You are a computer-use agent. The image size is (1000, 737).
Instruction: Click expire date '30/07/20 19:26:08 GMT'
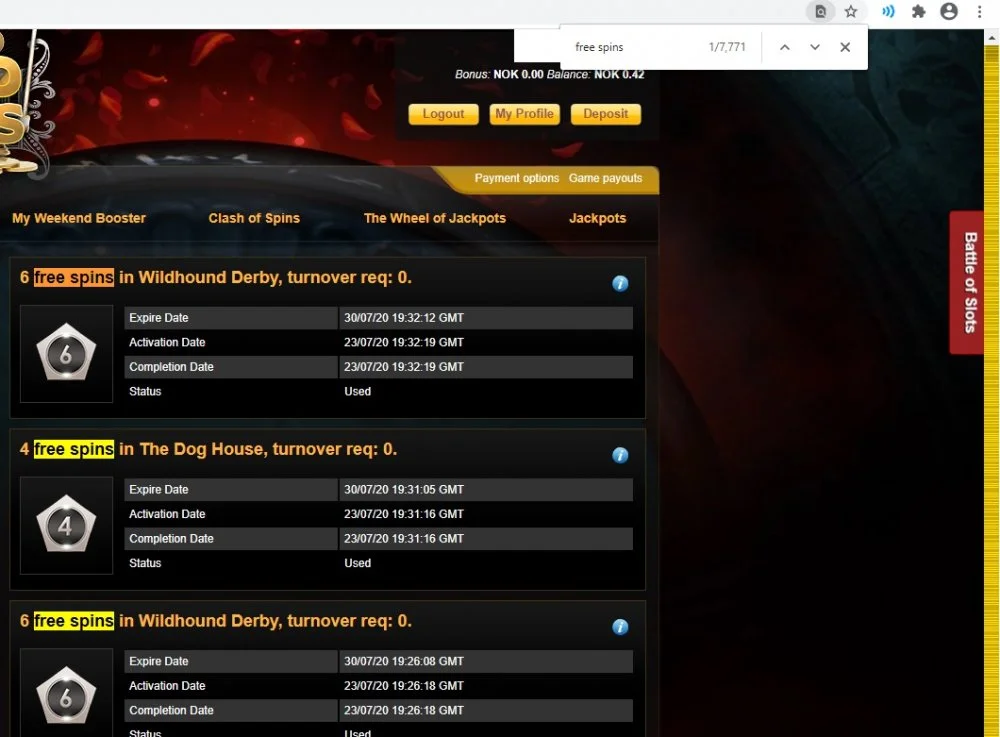404,662
